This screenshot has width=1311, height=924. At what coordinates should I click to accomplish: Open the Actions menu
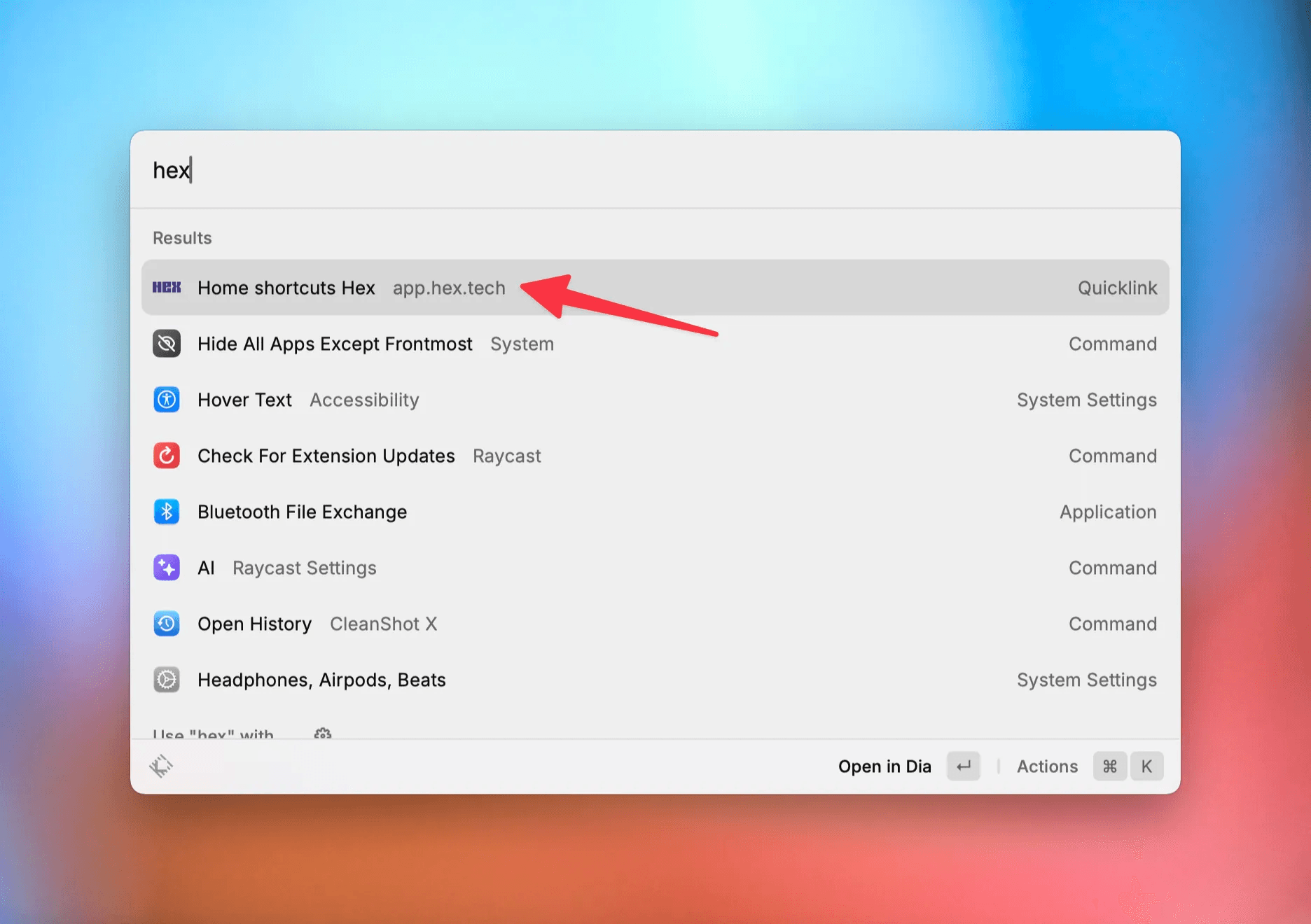click(x=1090, y=766)
